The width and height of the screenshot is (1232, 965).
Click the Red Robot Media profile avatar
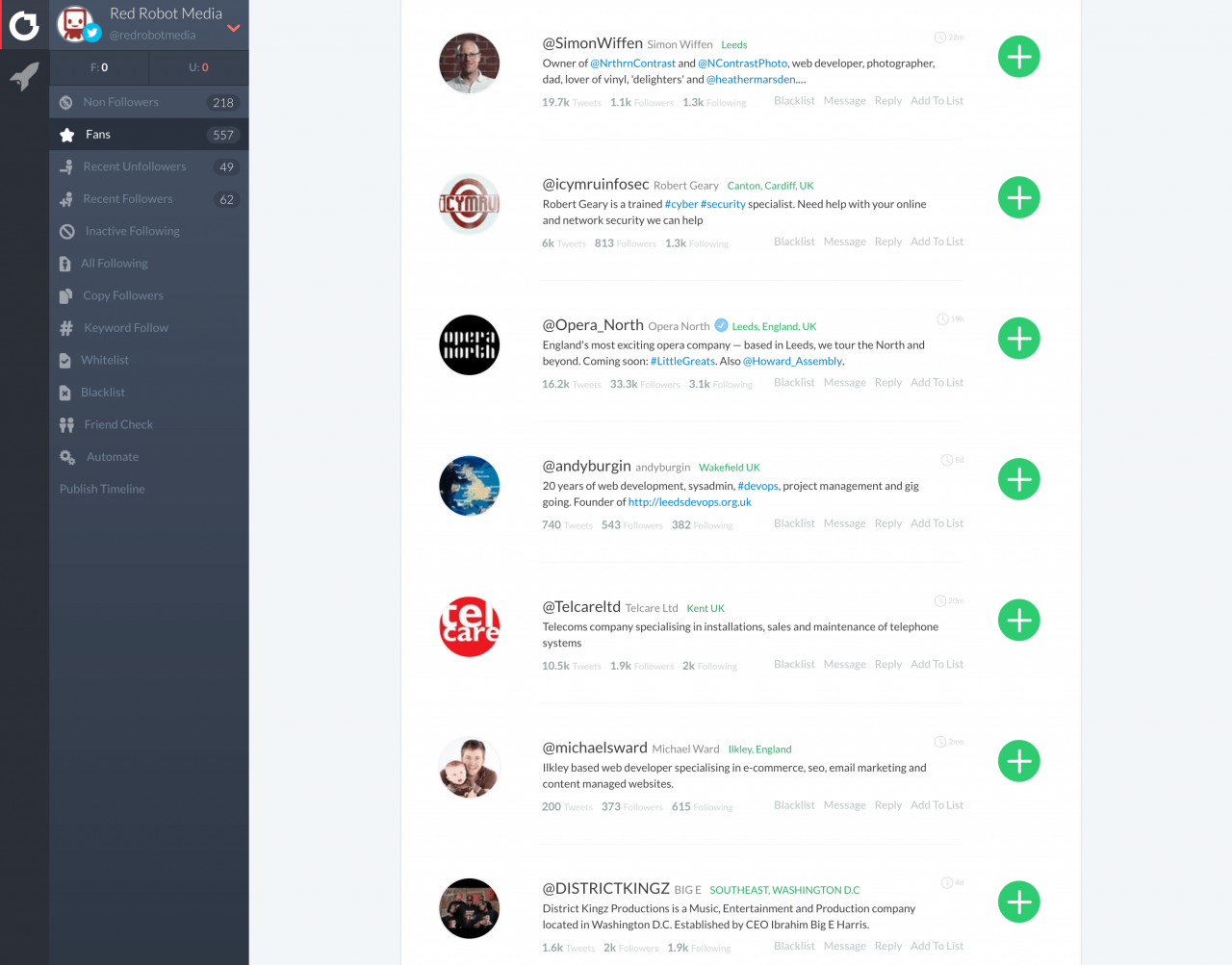coord(76,24)
